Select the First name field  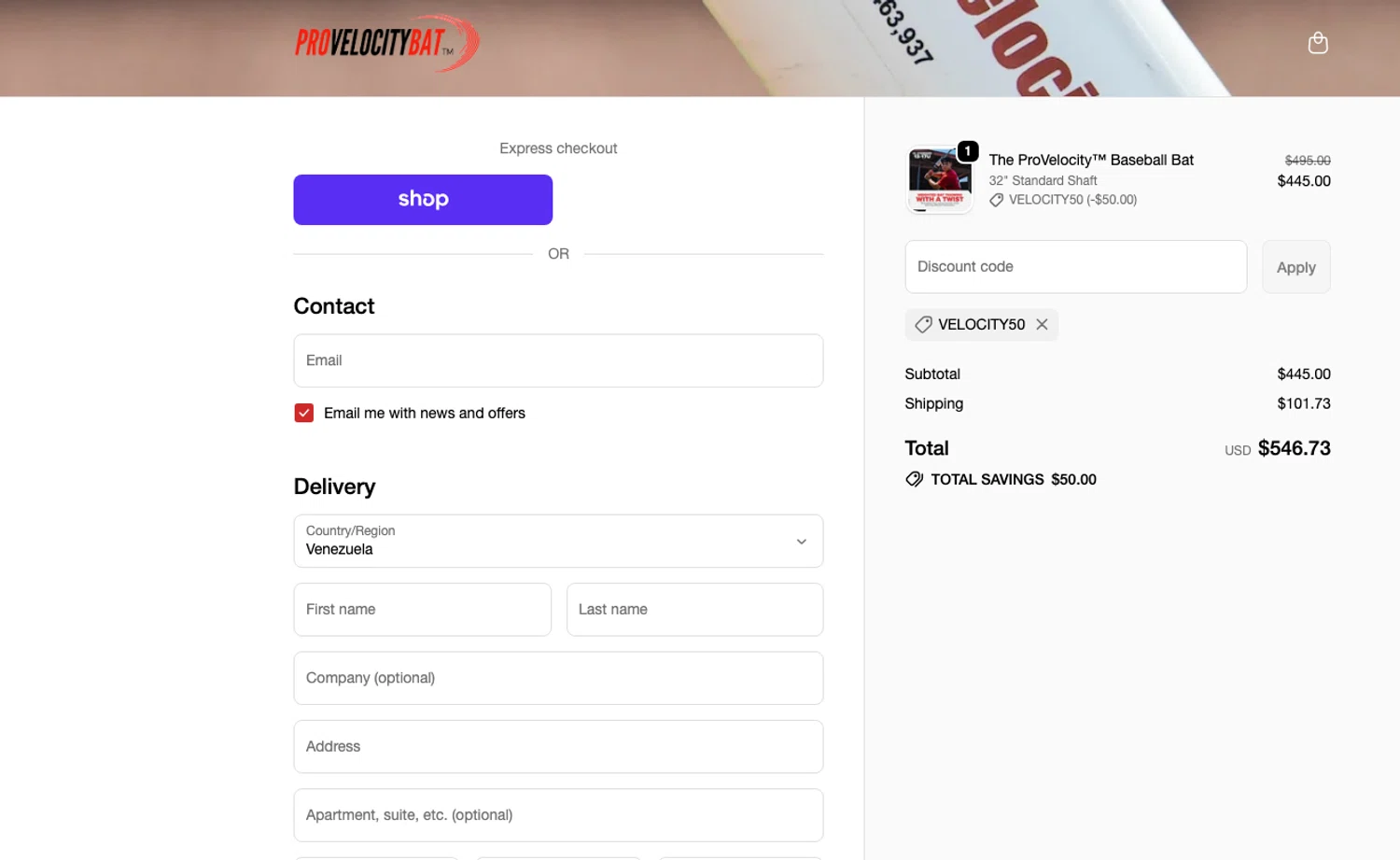422,610
